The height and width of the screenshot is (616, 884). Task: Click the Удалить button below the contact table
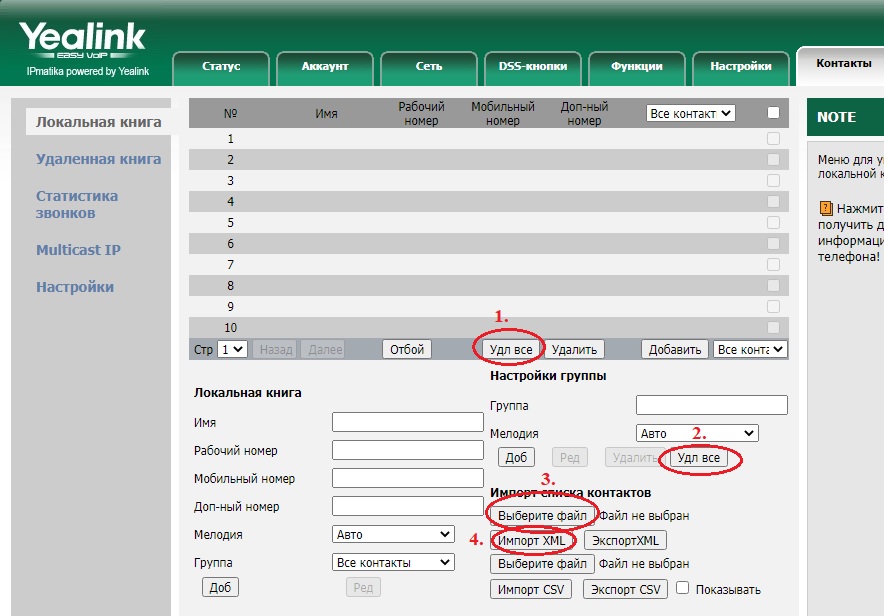pyautogui.click(x=574, y=349)
